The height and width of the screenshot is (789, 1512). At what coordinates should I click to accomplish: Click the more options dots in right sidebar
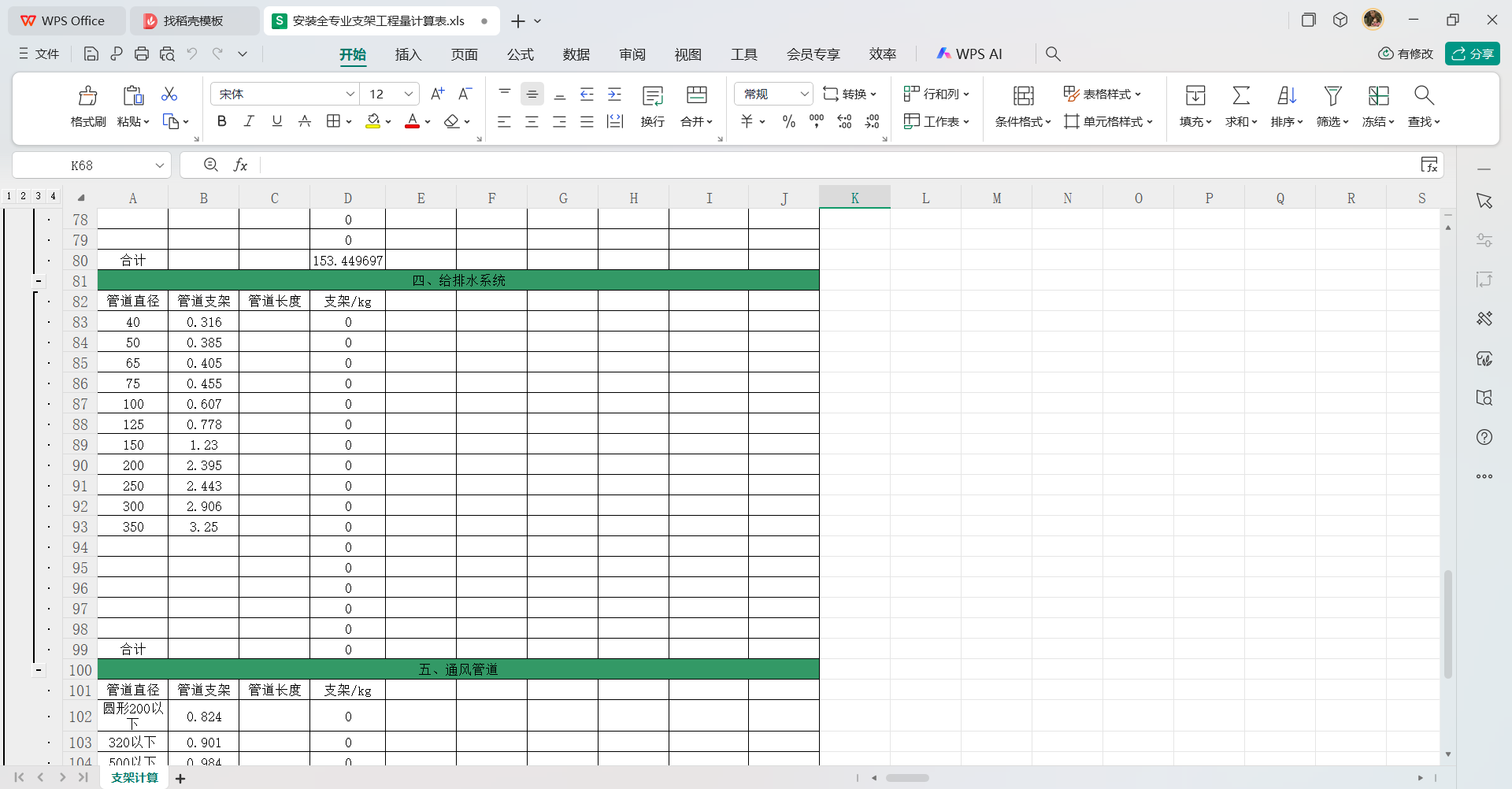pyautogui.click(x=1484, y=476)
